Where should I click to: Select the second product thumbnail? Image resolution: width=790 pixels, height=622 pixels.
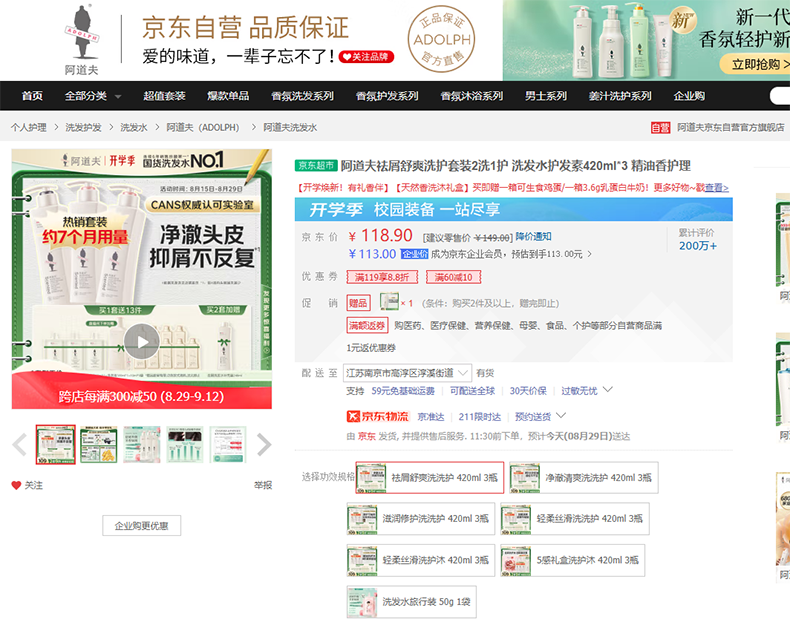click(99, 444)
